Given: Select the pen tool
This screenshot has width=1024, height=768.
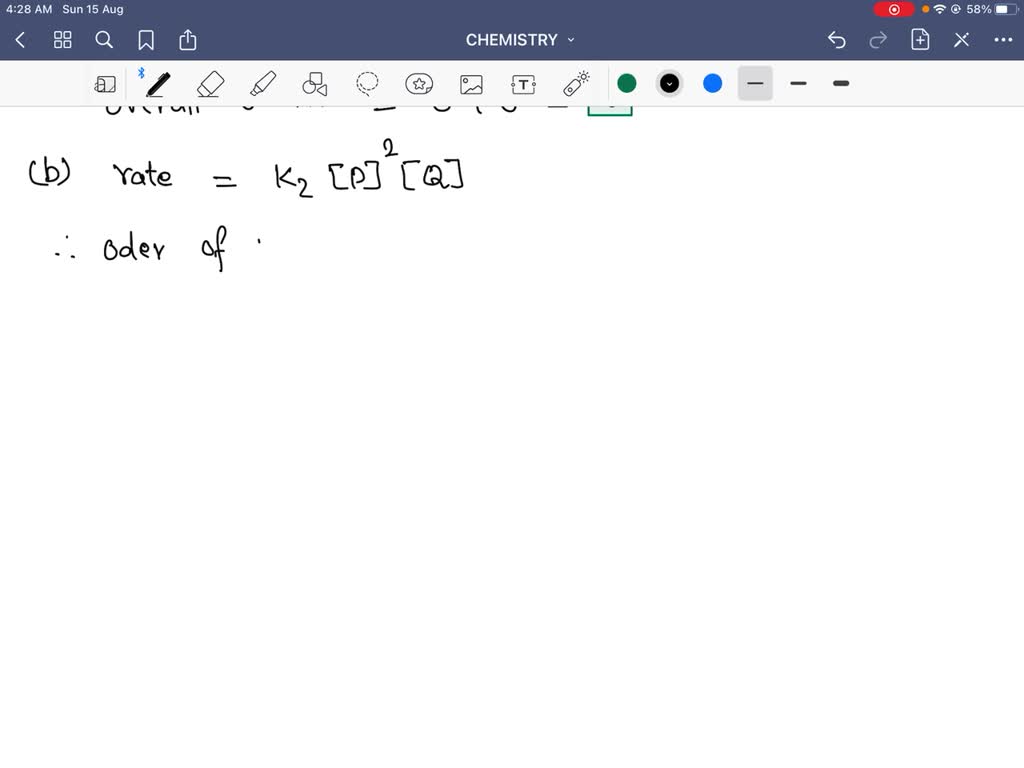Looking at the screenshot, I should [156, 84].
